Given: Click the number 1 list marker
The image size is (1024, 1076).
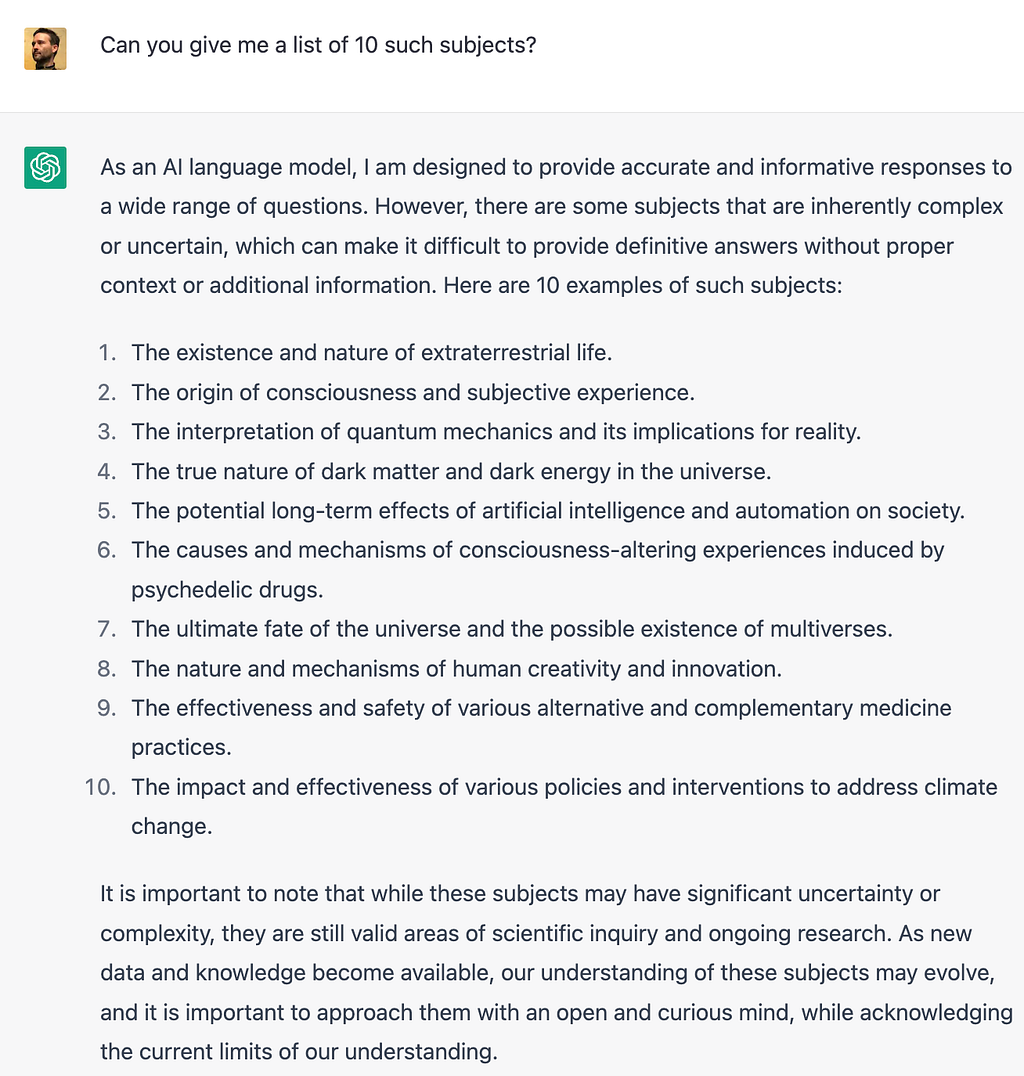Looking at the screenshot, I should pyautogui.click(x=107, y=353).
